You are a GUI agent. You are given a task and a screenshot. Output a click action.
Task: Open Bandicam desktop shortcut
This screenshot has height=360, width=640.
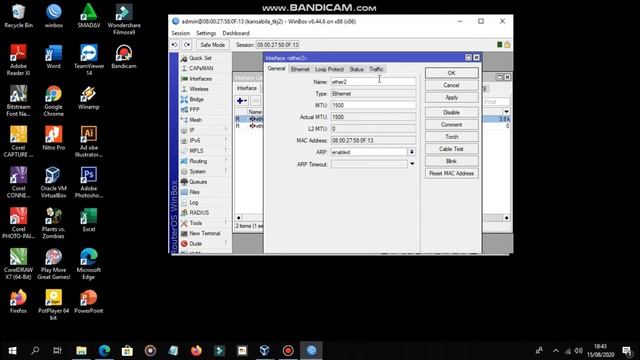pyautogui.click(x=124, y=57)
